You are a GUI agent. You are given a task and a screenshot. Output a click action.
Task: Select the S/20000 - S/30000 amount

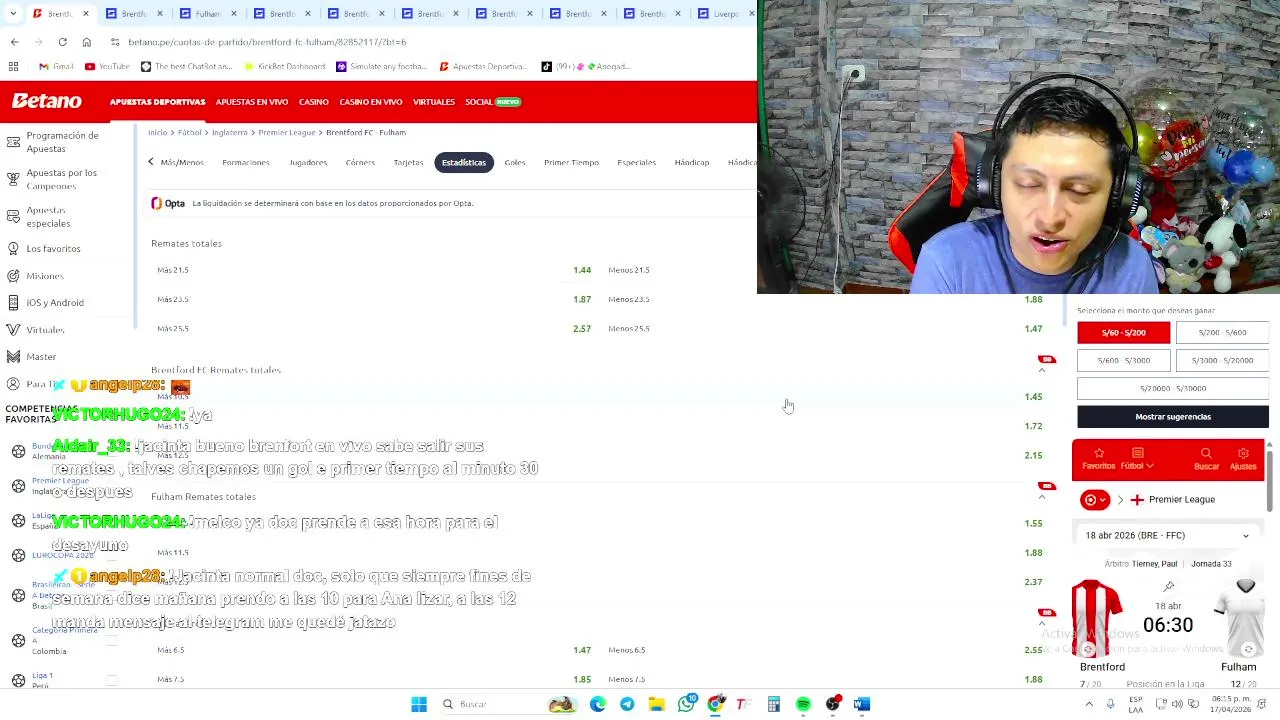click(x=1173, y=388)
